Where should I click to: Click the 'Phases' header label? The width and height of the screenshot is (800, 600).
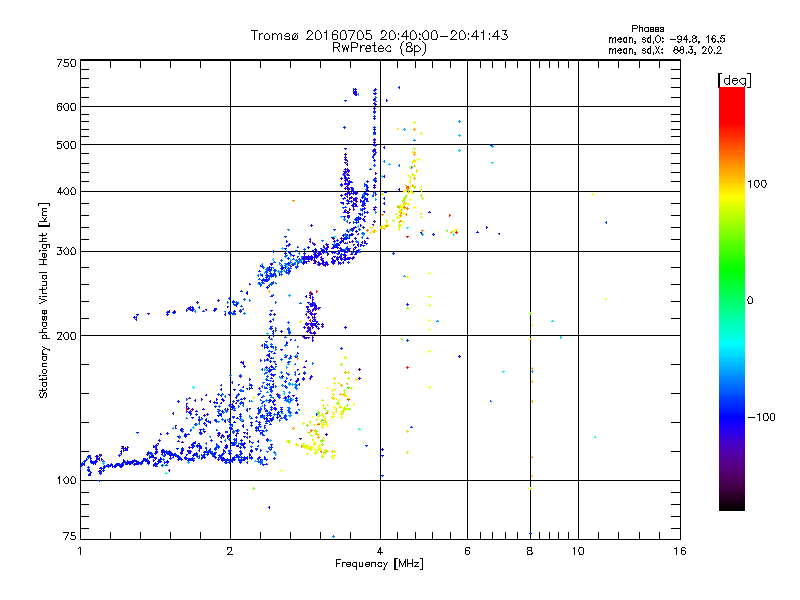647,29
